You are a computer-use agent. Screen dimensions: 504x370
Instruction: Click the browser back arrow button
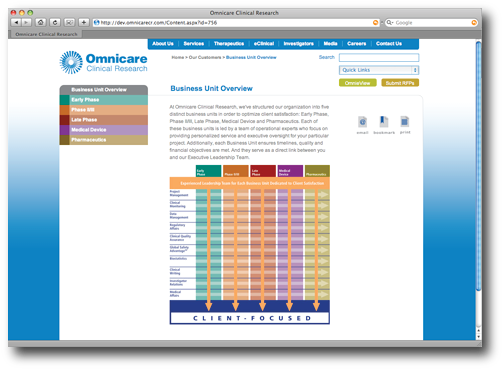tap(16, 23)
